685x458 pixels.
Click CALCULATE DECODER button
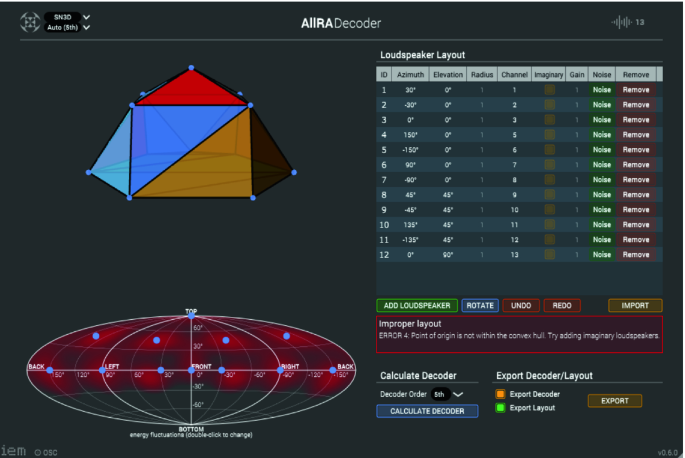pos(427,411)
